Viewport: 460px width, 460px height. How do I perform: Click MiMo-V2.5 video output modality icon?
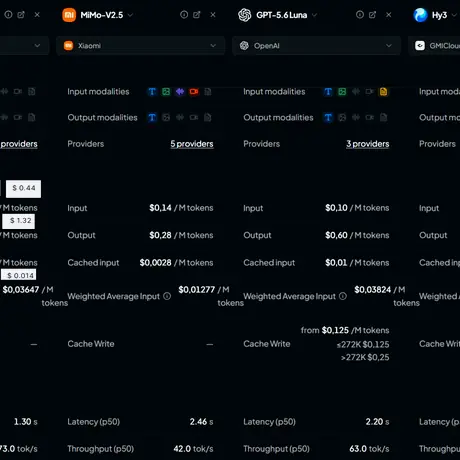(194, 117)
